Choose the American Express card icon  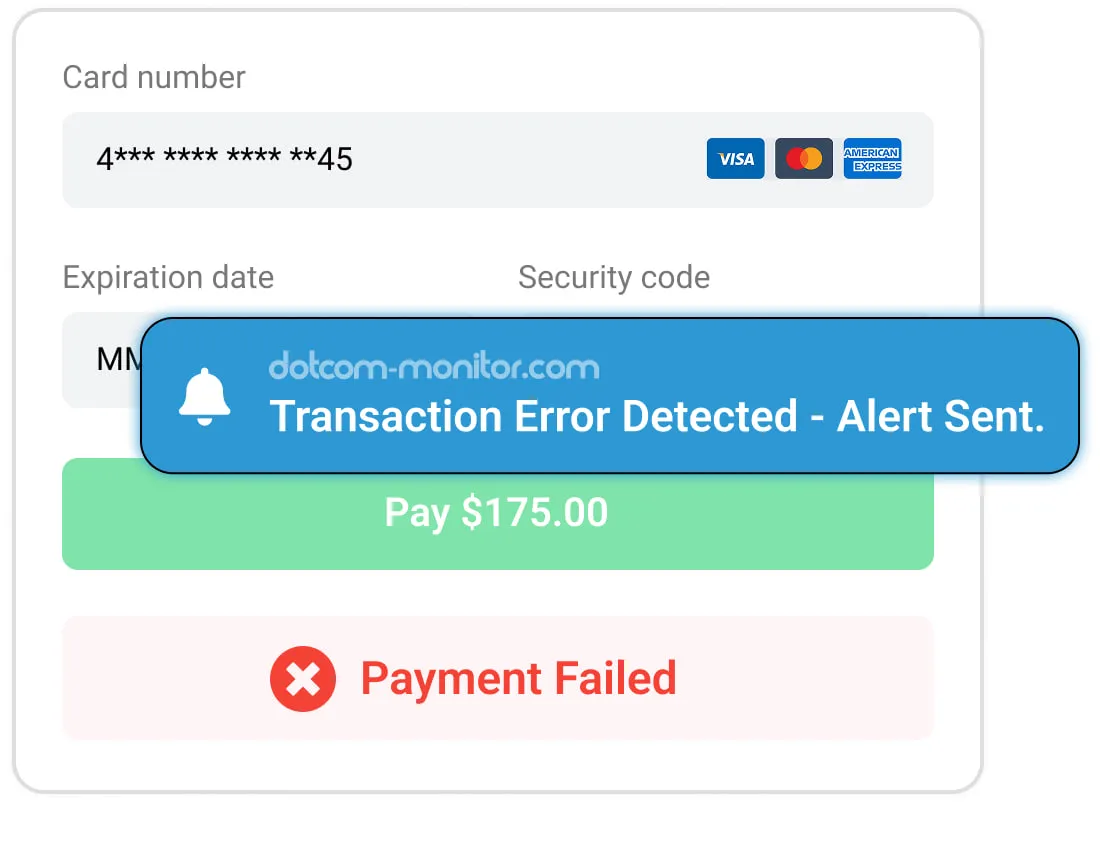pyautogui.click(x=872, y=158)
